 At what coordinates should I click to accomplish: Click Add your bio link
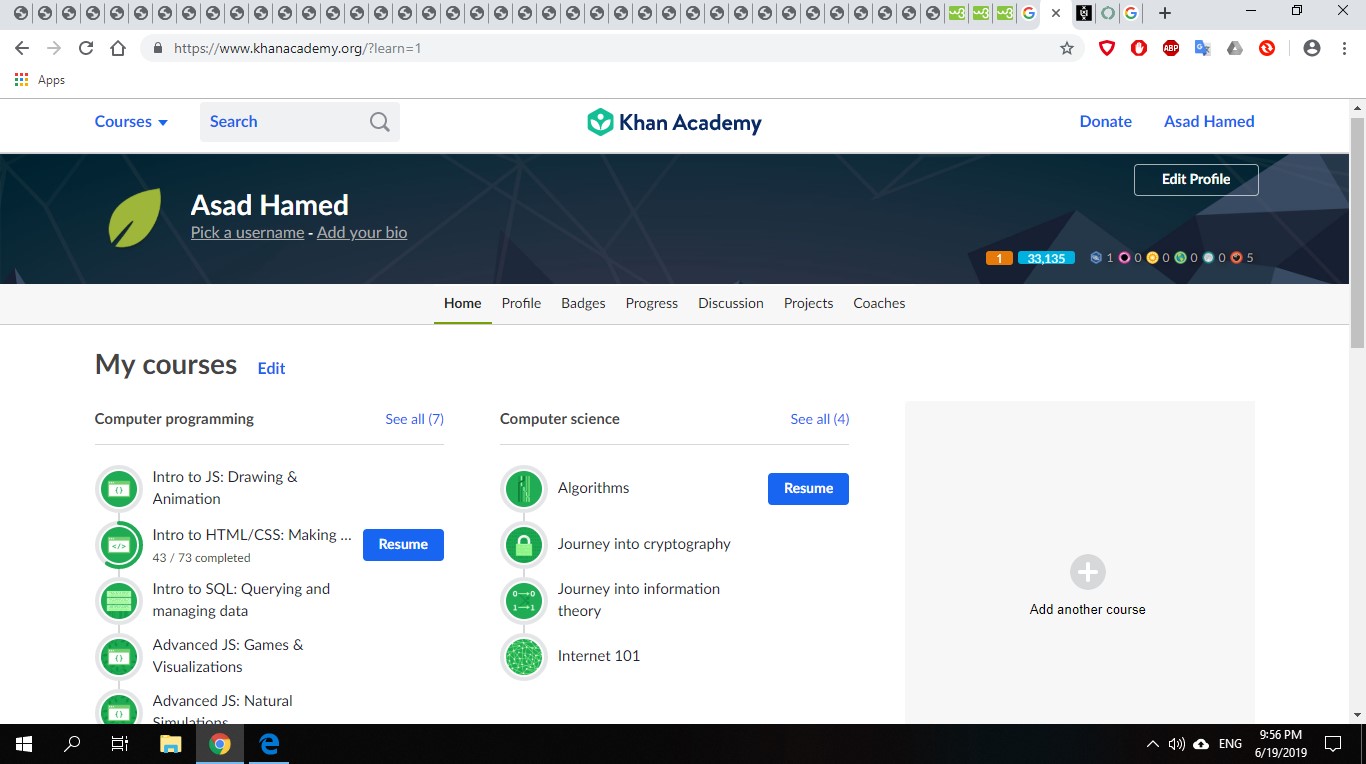(362, 233)
